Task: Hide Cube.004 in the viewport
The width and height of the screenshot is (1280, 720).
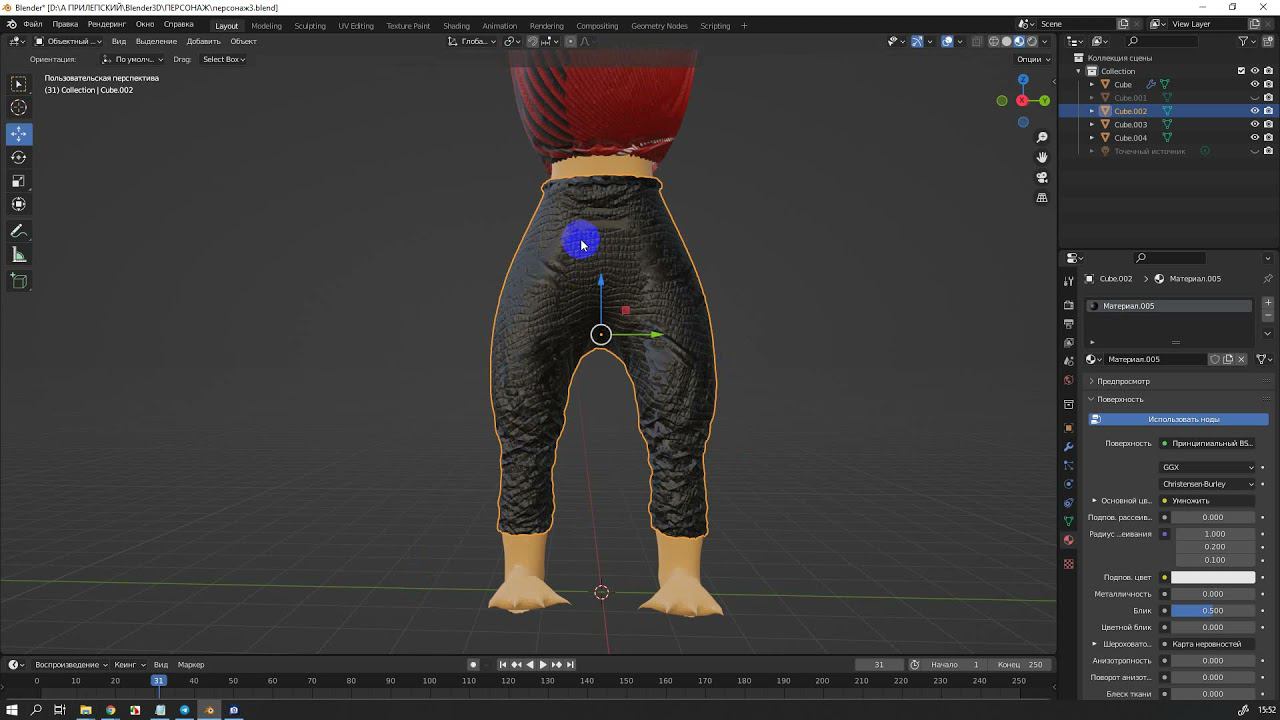Action: pyautogui.click(x=1255, y=138)
